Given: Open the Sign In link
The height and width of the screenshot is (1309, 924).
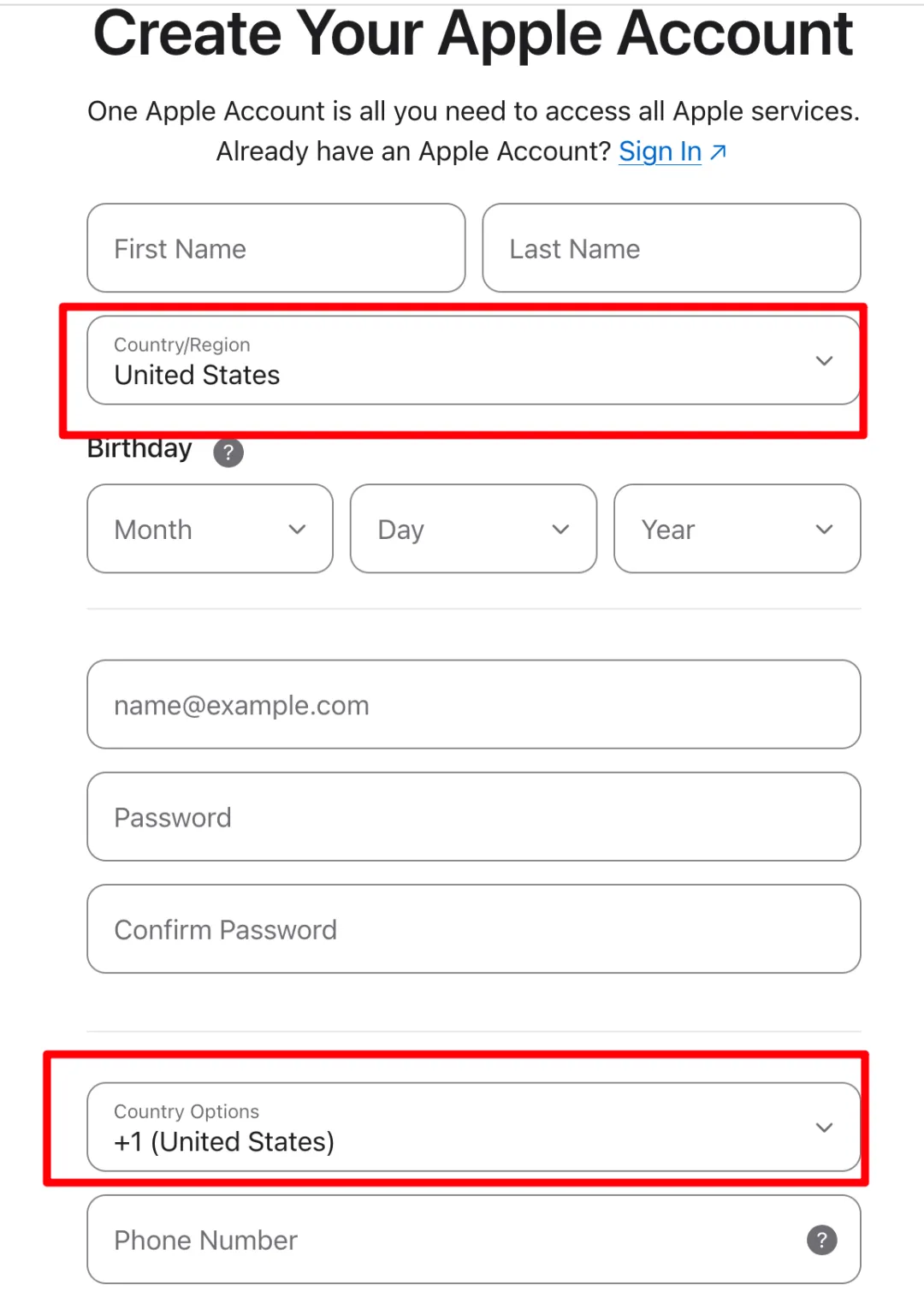Looking at the screenshot, I should coord(660,151).
